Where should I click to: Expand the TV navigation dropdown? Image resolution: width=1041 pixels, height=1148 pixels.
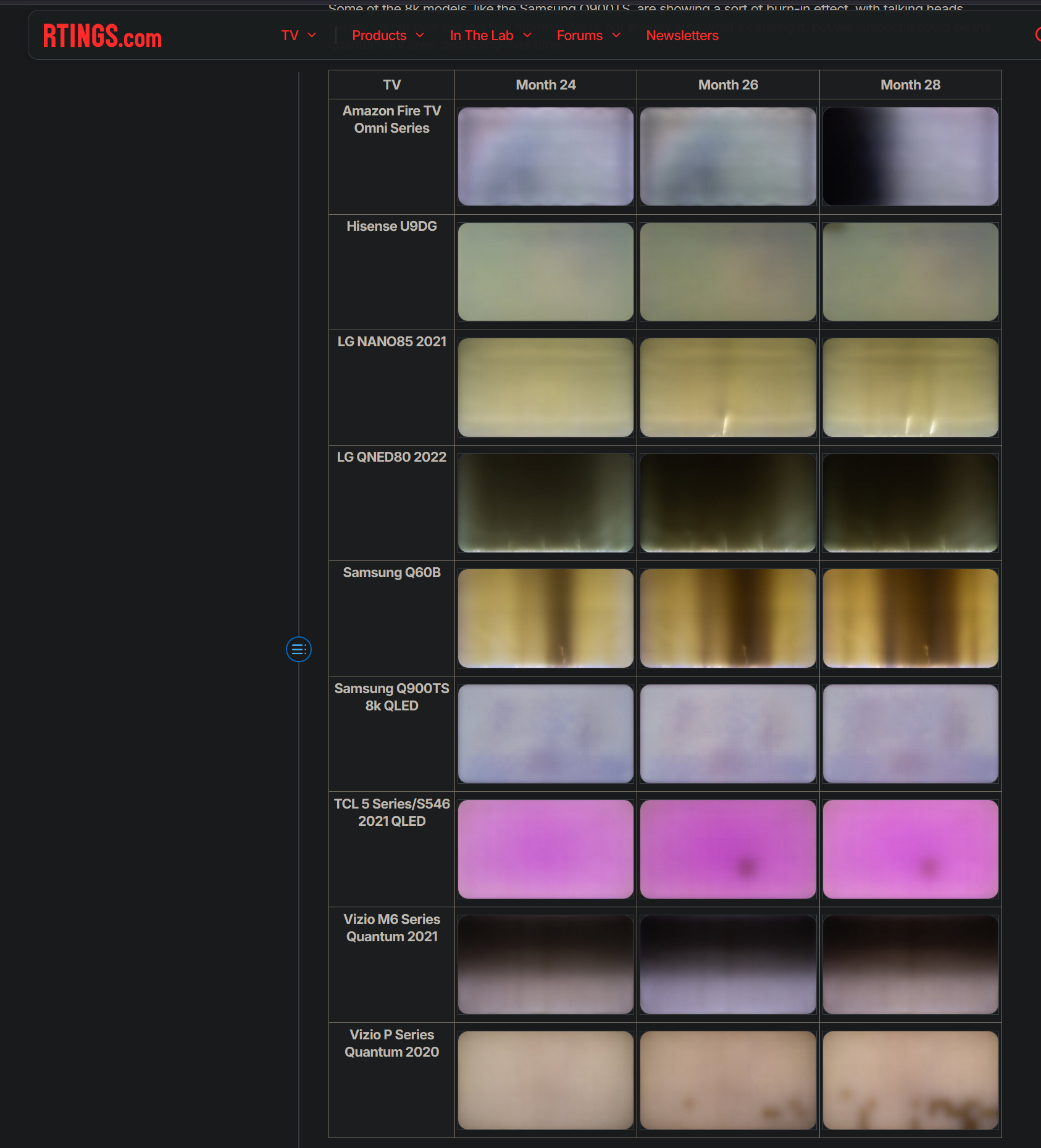click(x=298, y=35)
